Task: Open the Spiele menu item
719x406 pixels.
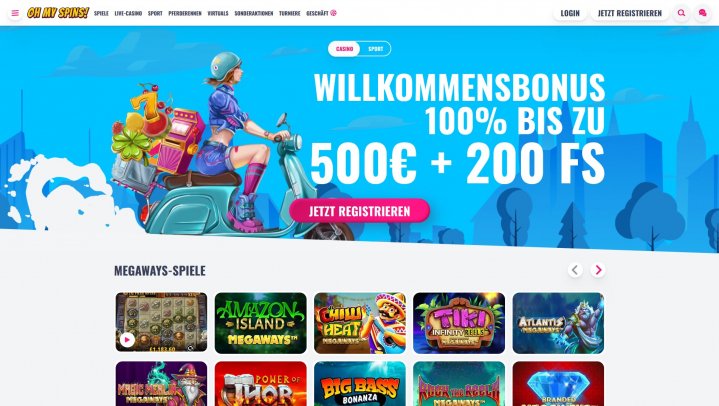Action: (101, 13)
